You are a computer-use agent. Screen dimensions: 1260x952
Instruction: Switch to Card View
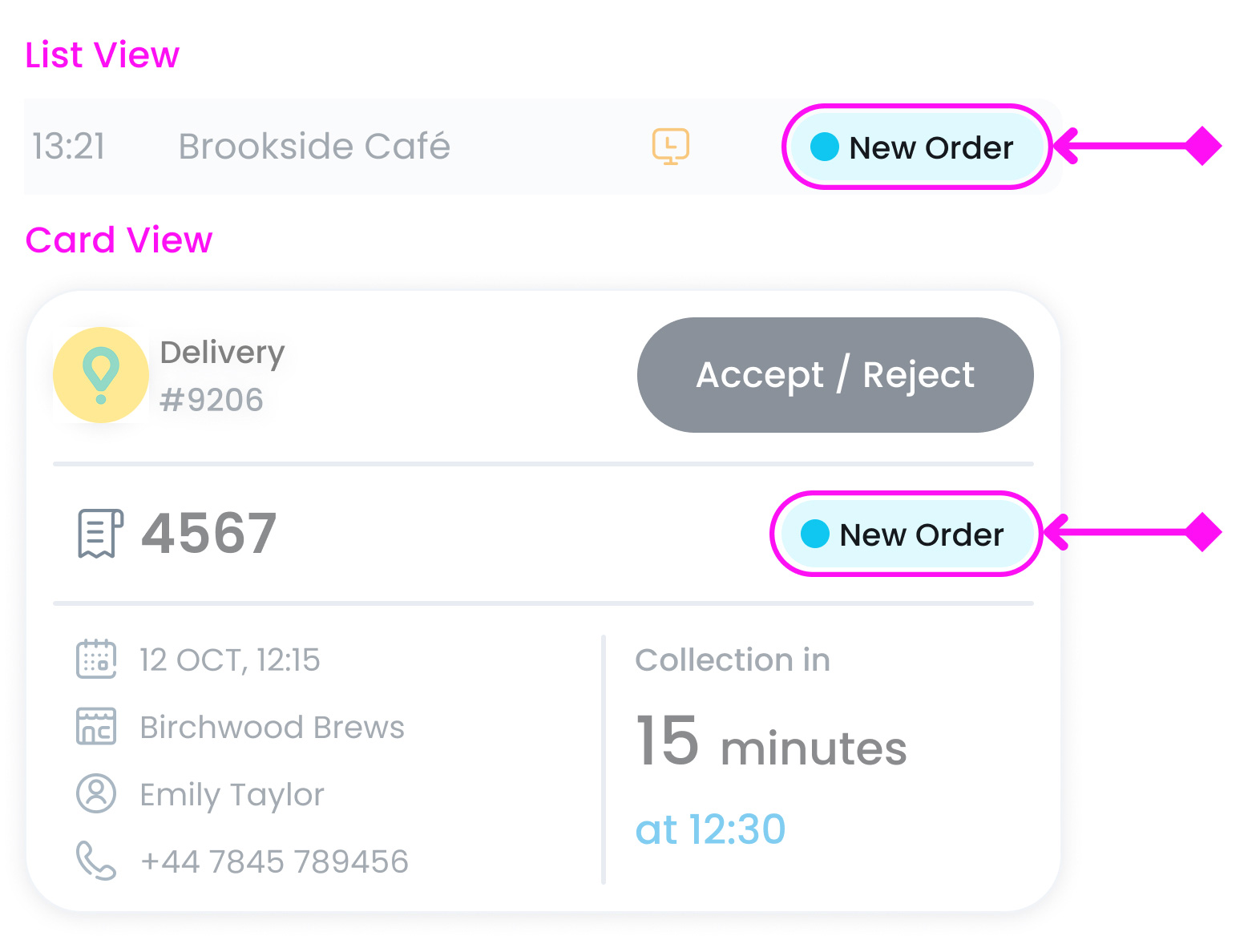pos(119,240)
